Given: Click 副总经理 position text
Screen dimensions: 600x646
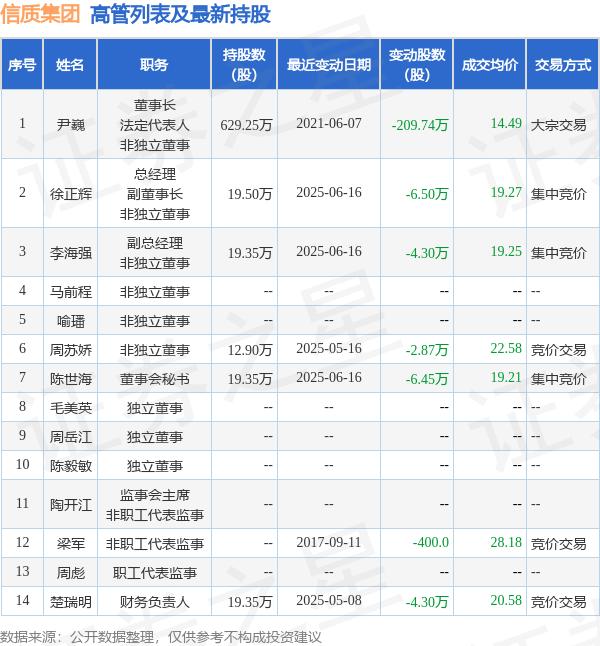Looking at the screenshot, I should pos(154,243).
